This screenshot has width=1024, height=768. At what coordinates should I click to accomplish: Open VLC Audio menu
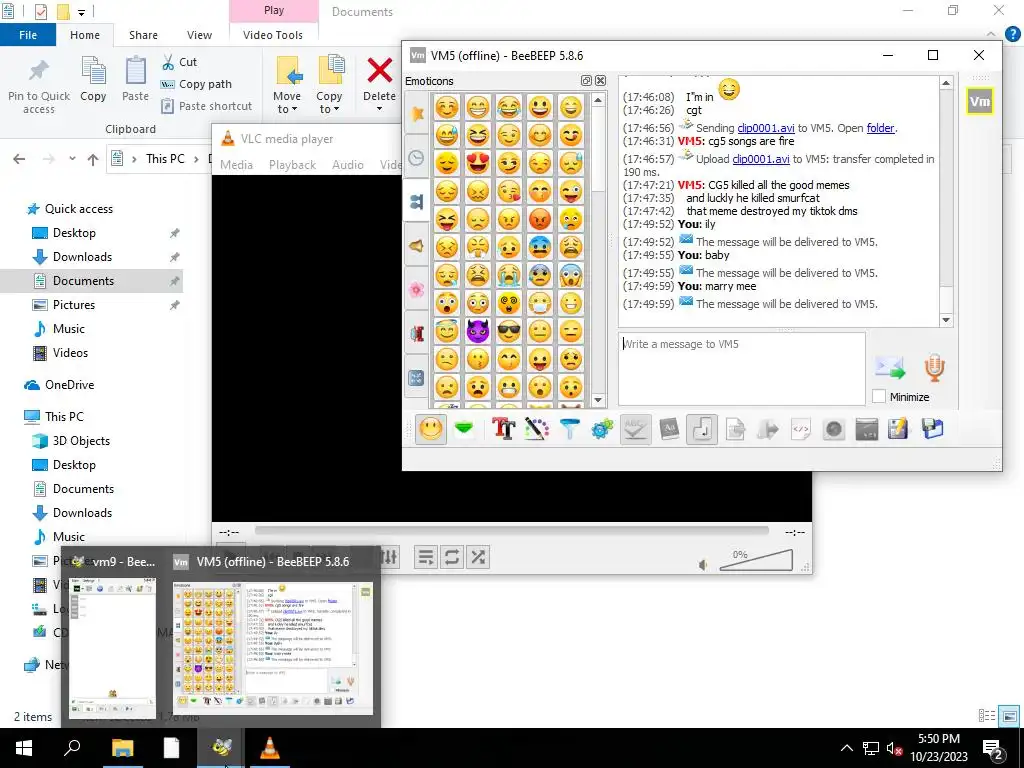click(347, 165)
